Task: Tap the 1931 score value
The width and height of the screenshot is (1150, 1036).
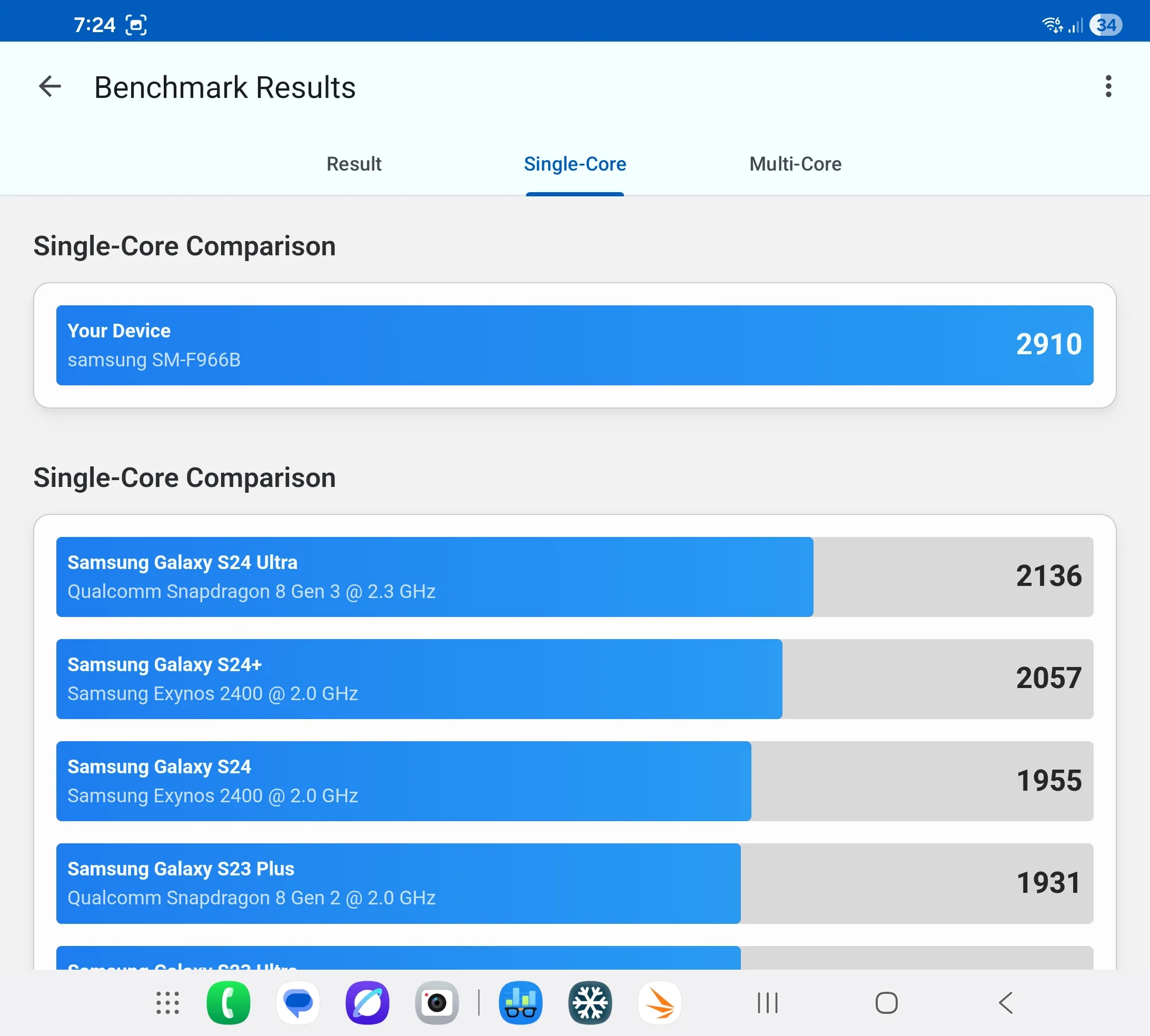Action: tap(1049, 883)
